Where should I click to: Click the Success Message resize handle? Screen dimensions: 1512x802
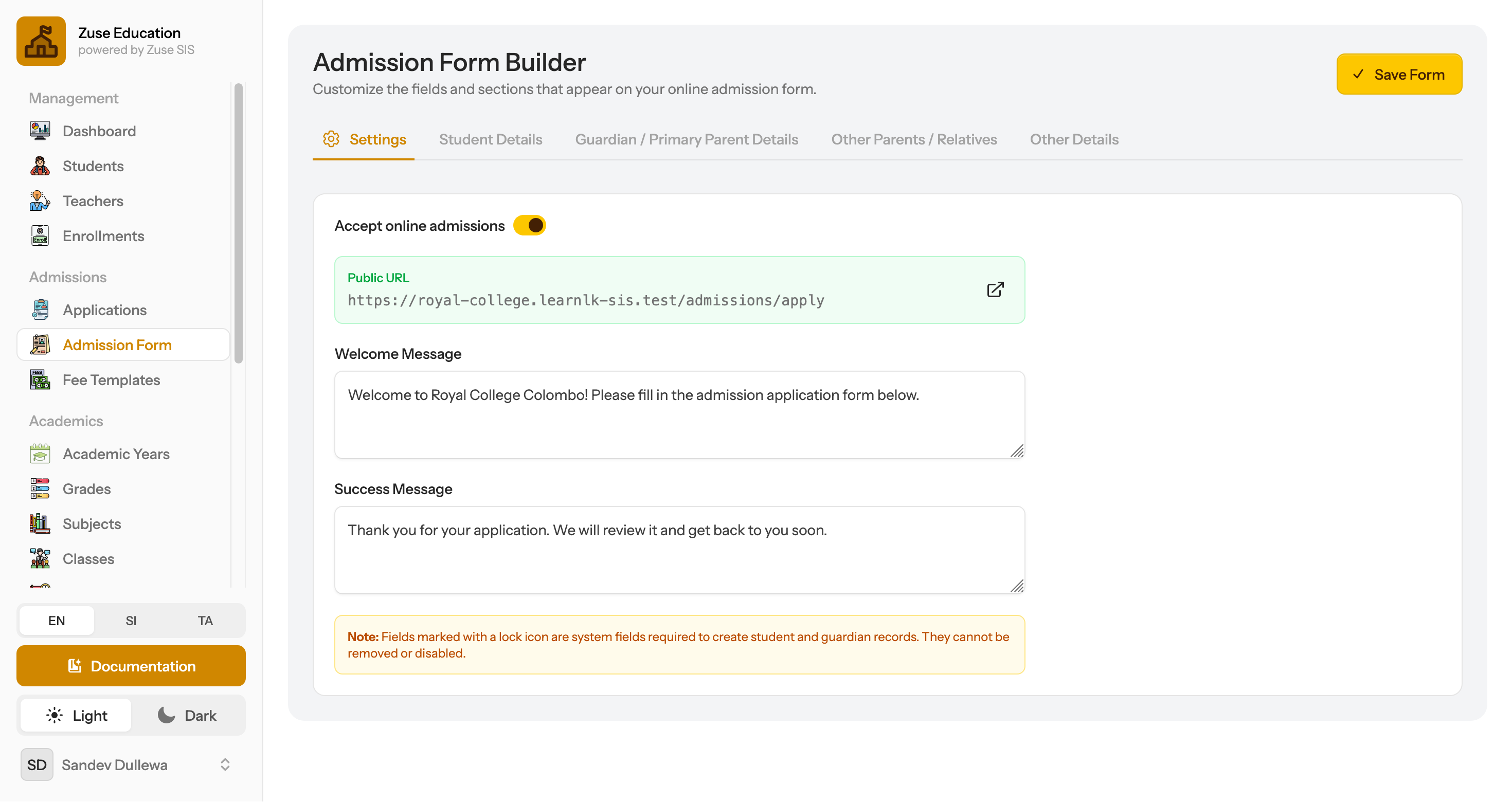click(1017, 586)
